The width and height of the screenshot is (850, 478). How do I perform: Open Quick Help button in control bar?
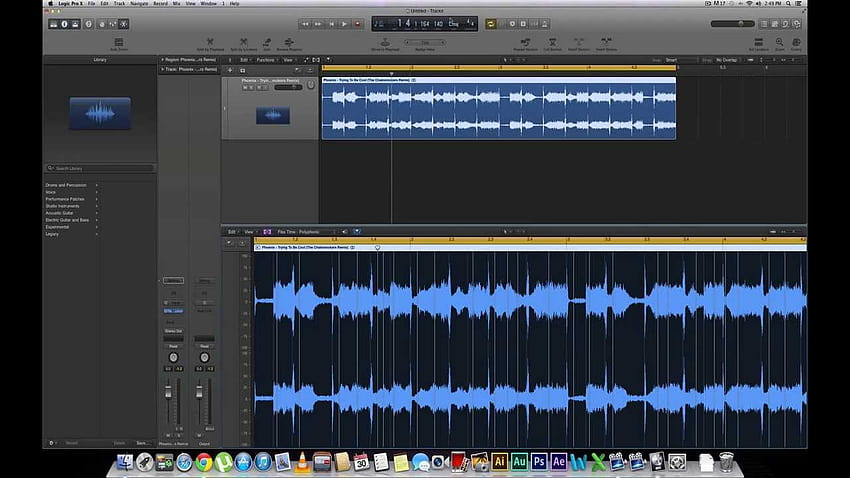tap(88, 24)
